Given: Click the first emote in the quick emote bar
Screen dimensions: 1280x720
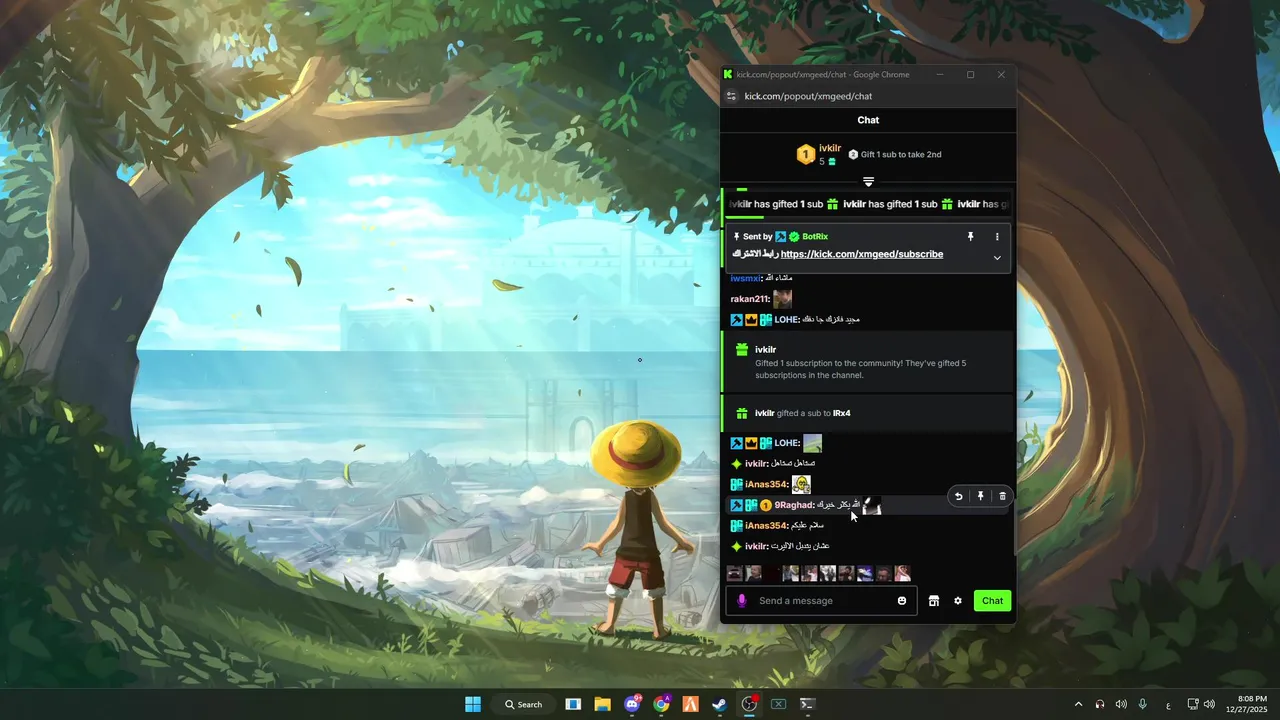Looking at the screenshot, I should [735, 573].
